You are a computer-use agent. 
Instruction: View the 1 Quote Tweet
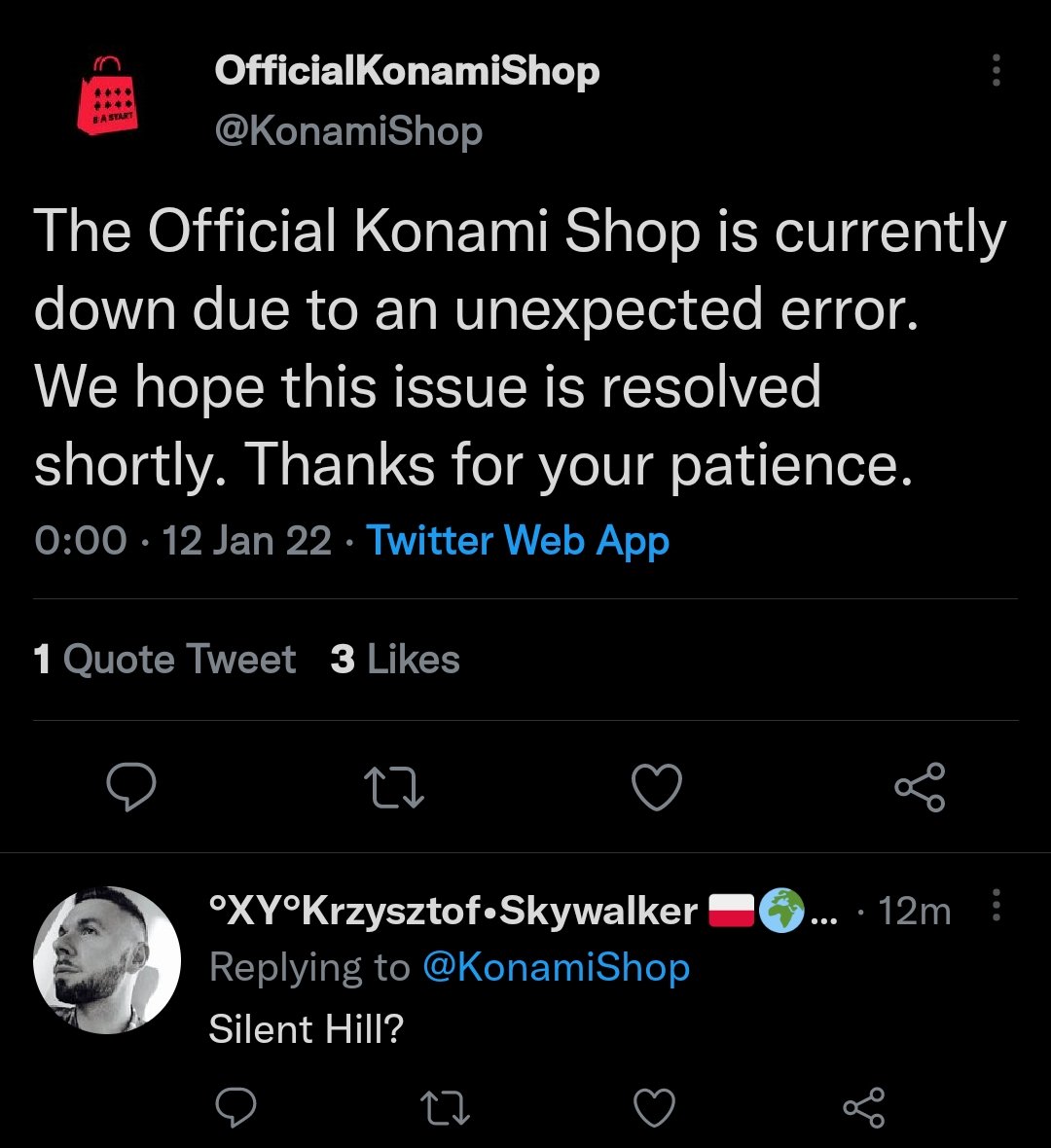click(164, 660)
